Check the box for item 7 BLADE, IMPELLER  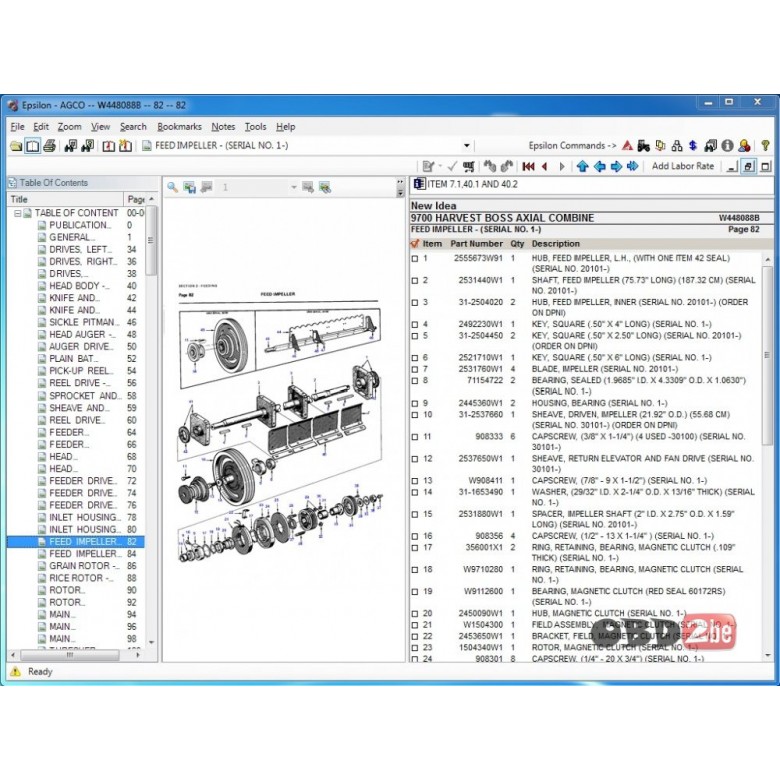[x=415, y=369]
